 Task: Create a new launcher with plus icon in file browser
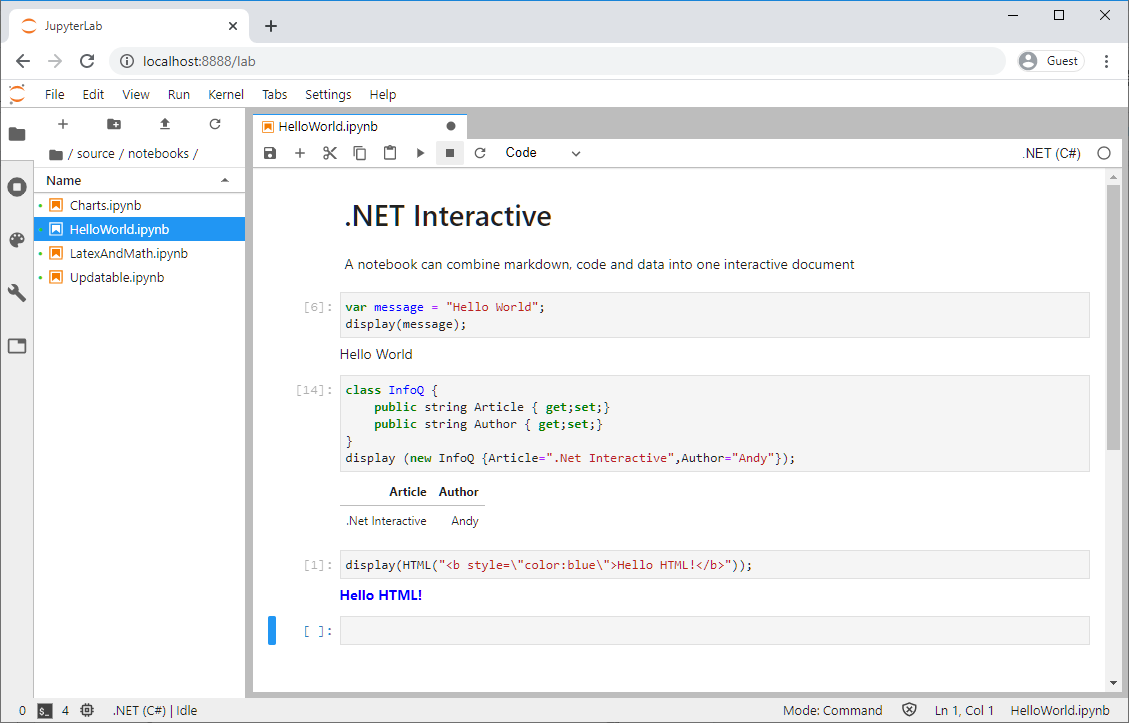click(63, 124)
